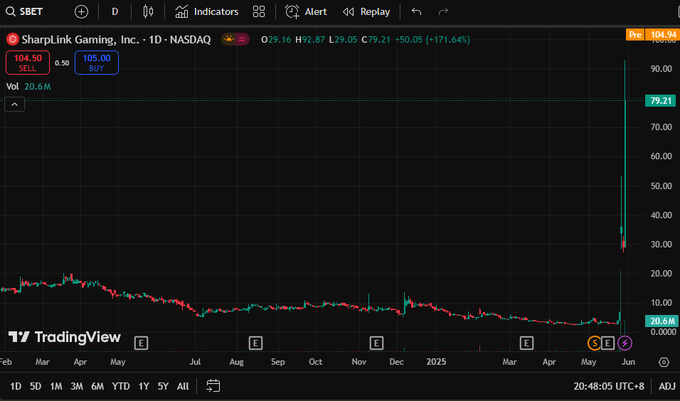Screen dimensions: 680x401
Task: Redo the last chart action
Action: click(443, 12)
